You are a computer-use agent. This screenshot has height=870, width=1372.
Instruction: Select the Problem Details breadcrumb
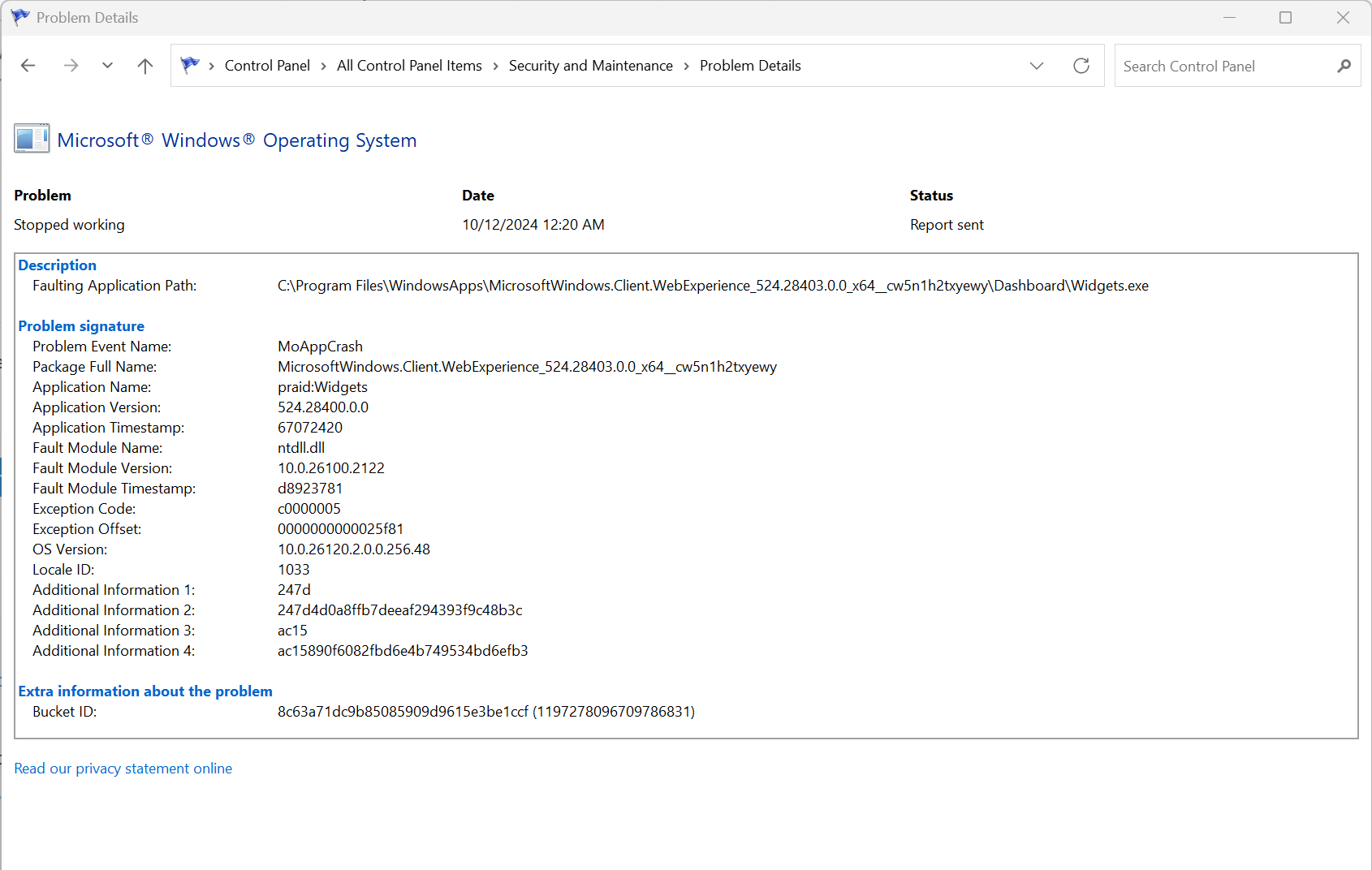[x=750, y=66]
